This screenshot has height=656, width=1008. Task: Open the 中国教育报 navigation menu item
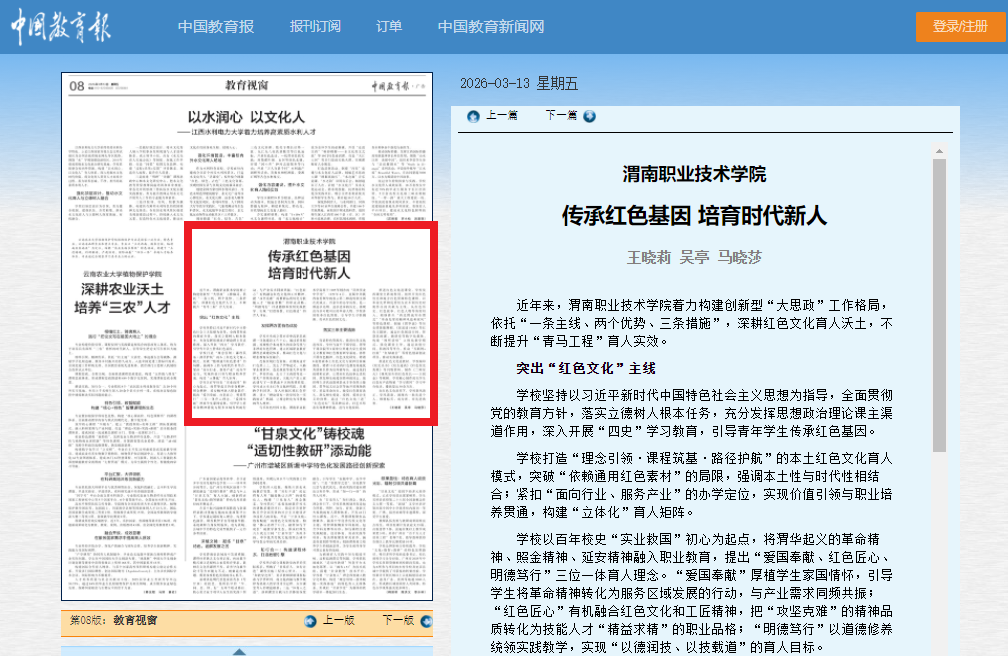[x=216, y=27]
